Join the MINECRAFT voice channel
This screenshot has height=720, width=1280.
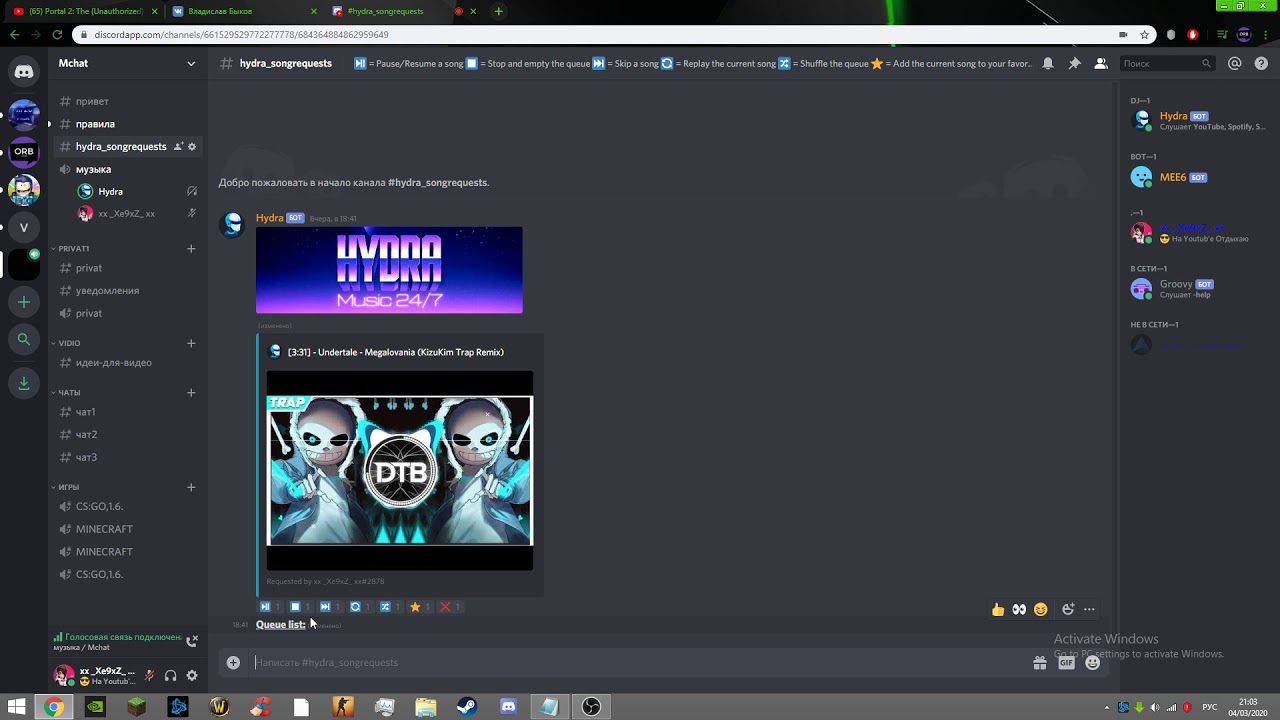104,529
